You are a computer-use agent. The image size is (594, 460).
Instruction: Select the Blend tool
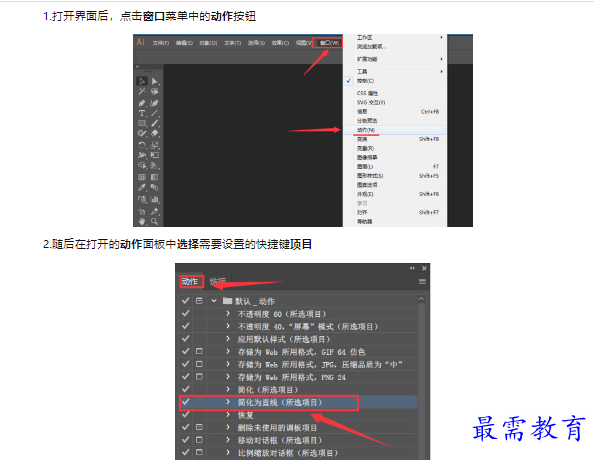tap(155, 187)
